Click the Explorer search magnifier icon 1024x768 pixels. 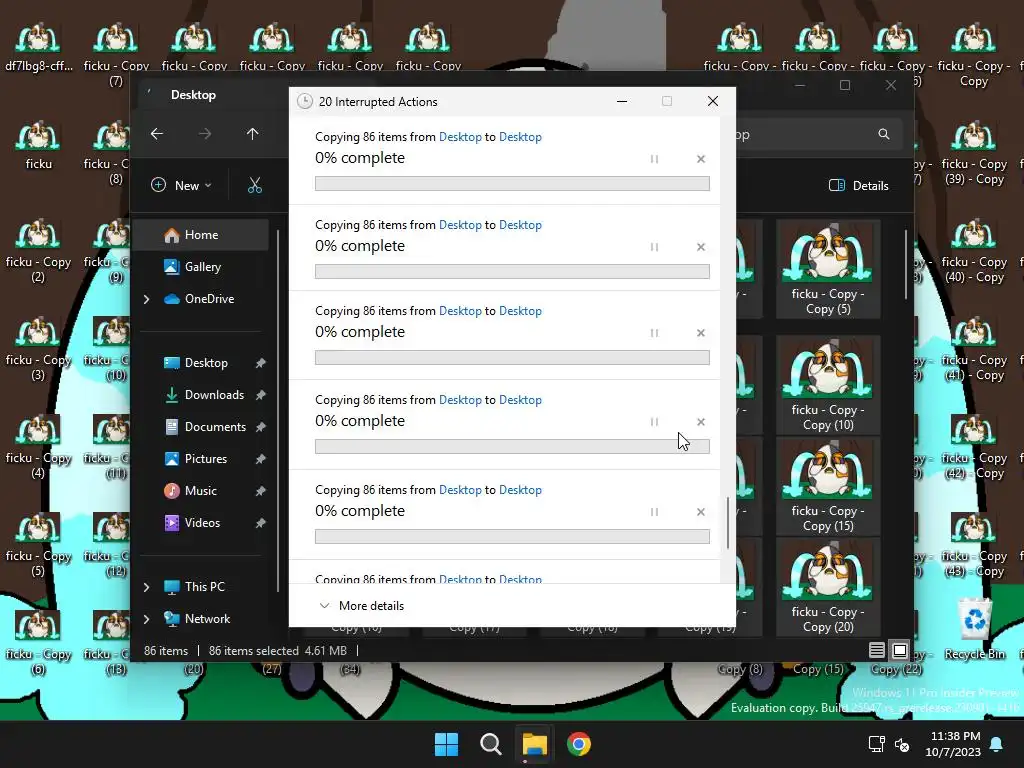pyautogui.click(x=884, y=134)
